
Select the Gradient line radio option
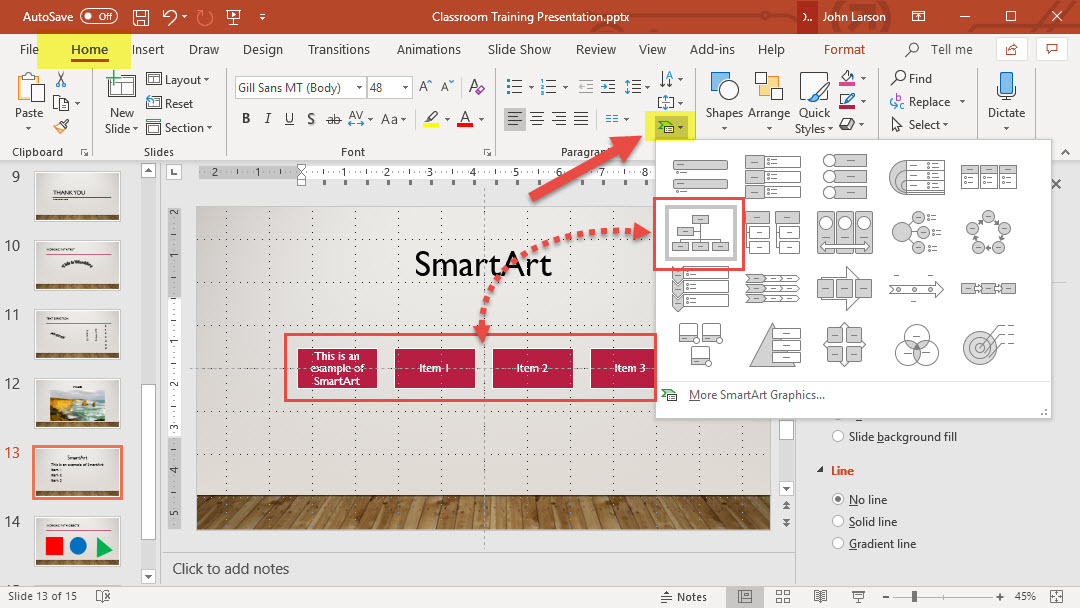coord(838,544)
